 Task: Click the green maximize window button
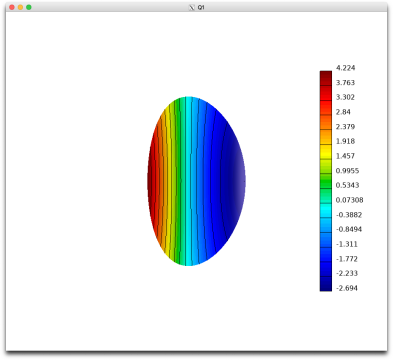tap(29, 7)
